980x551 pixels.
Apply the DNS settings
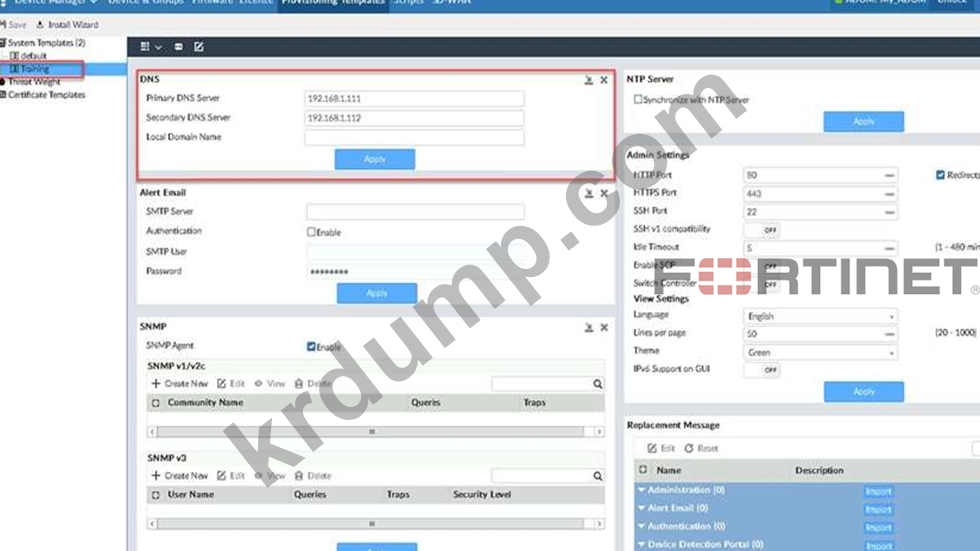374,159
